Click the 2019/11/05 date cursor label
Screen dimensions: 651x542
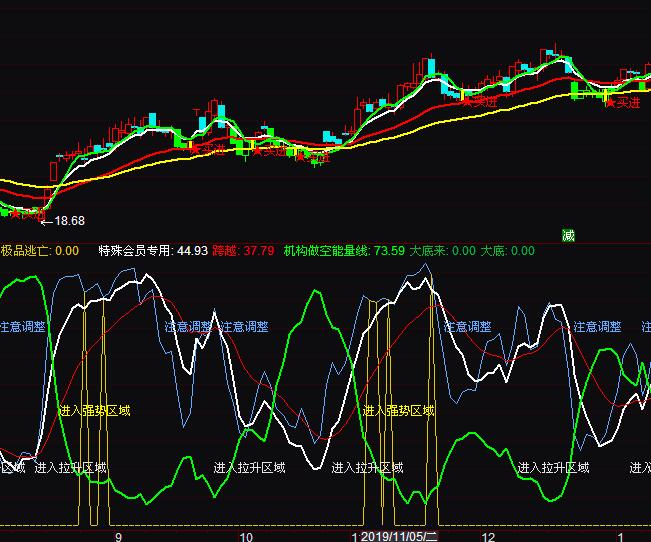coord(399,536)
